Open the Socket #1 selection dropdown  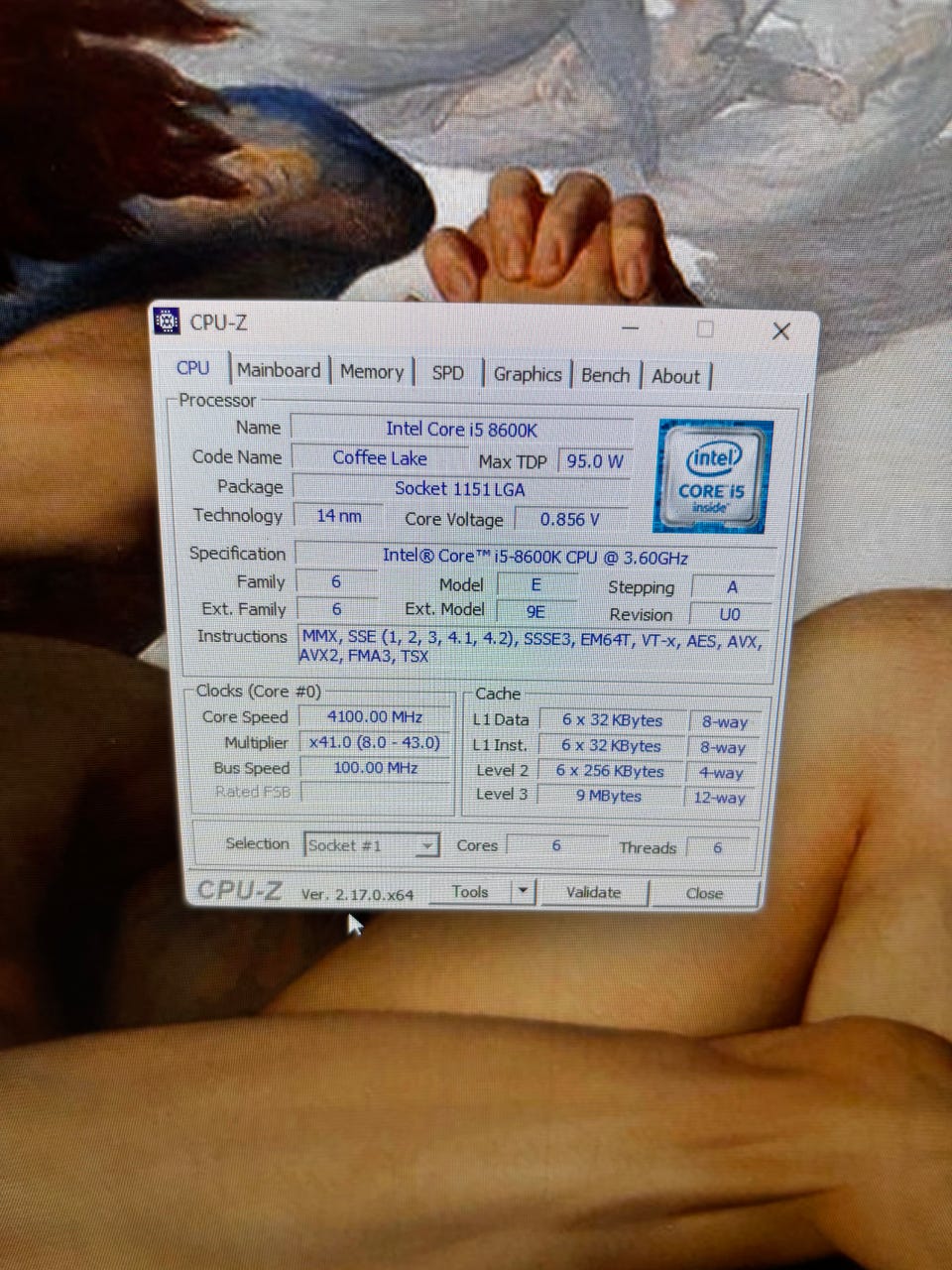372,845
